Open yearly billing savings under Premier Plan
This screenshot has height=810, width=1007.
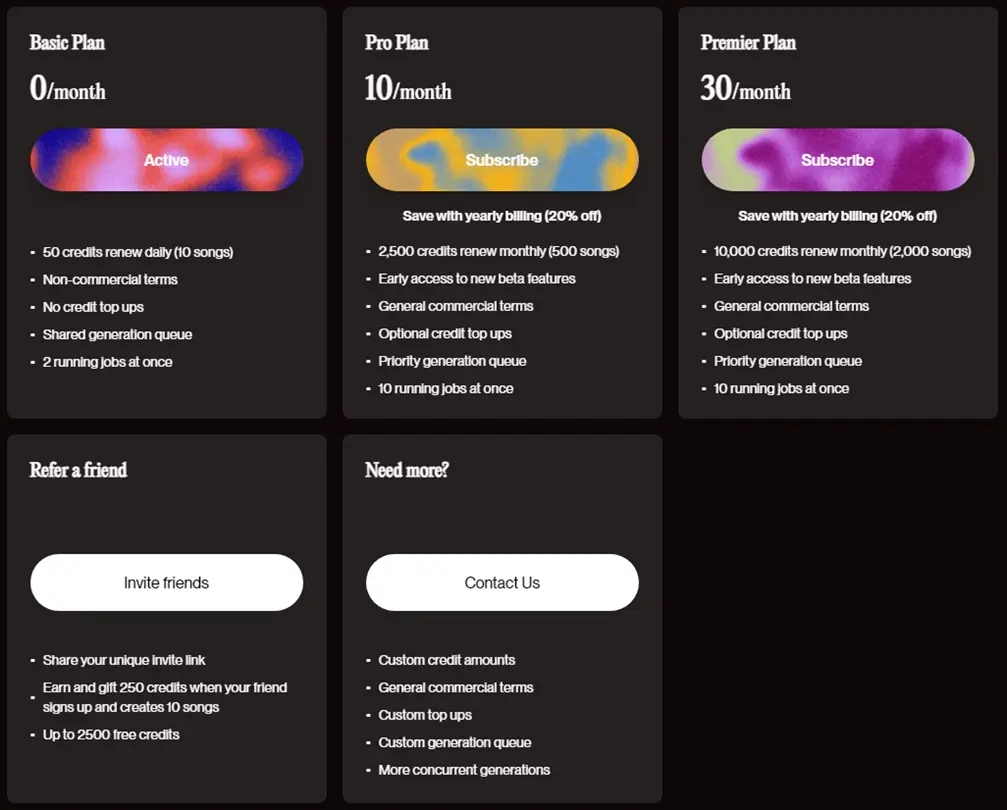click(836, 215)
